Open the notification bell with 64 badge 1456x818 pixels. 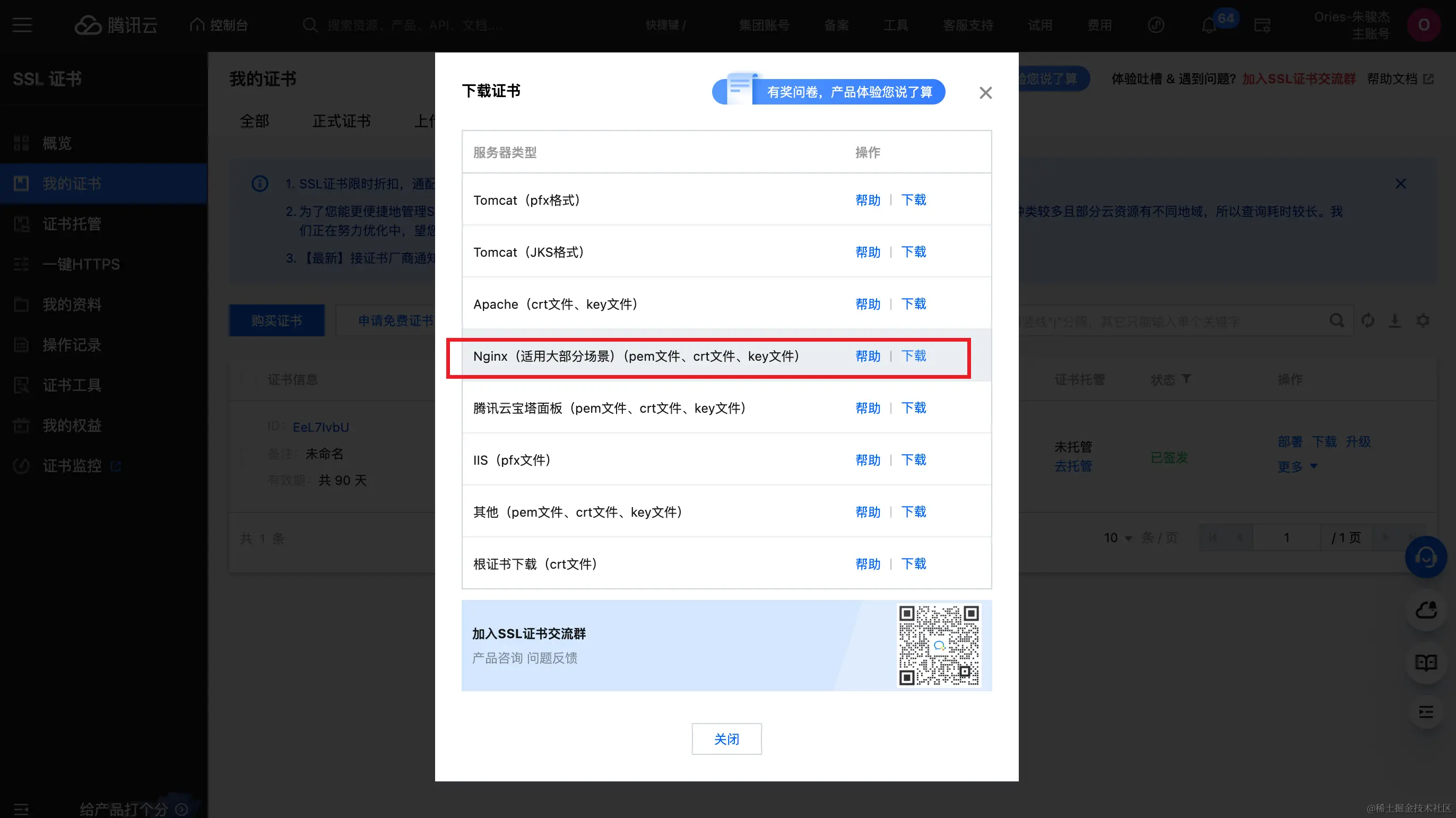coord(1209,25)
